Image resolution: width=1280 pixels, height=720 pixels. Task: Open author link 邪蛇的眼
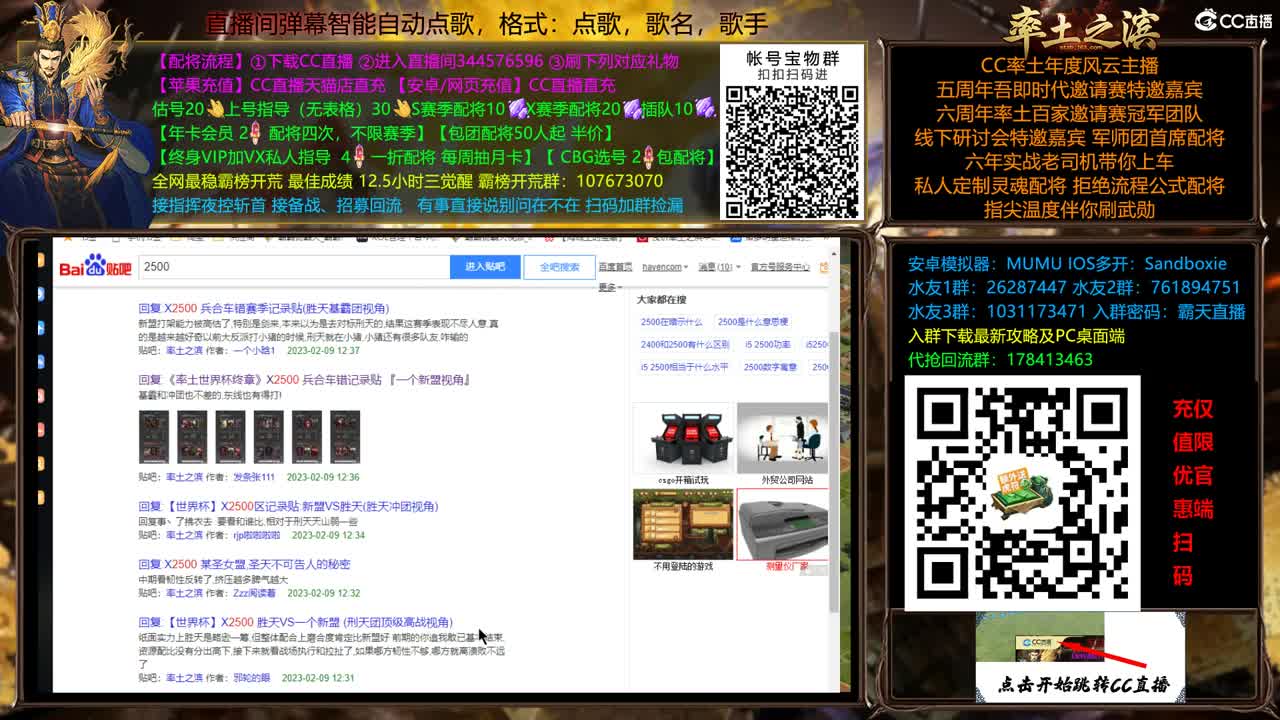251,678
